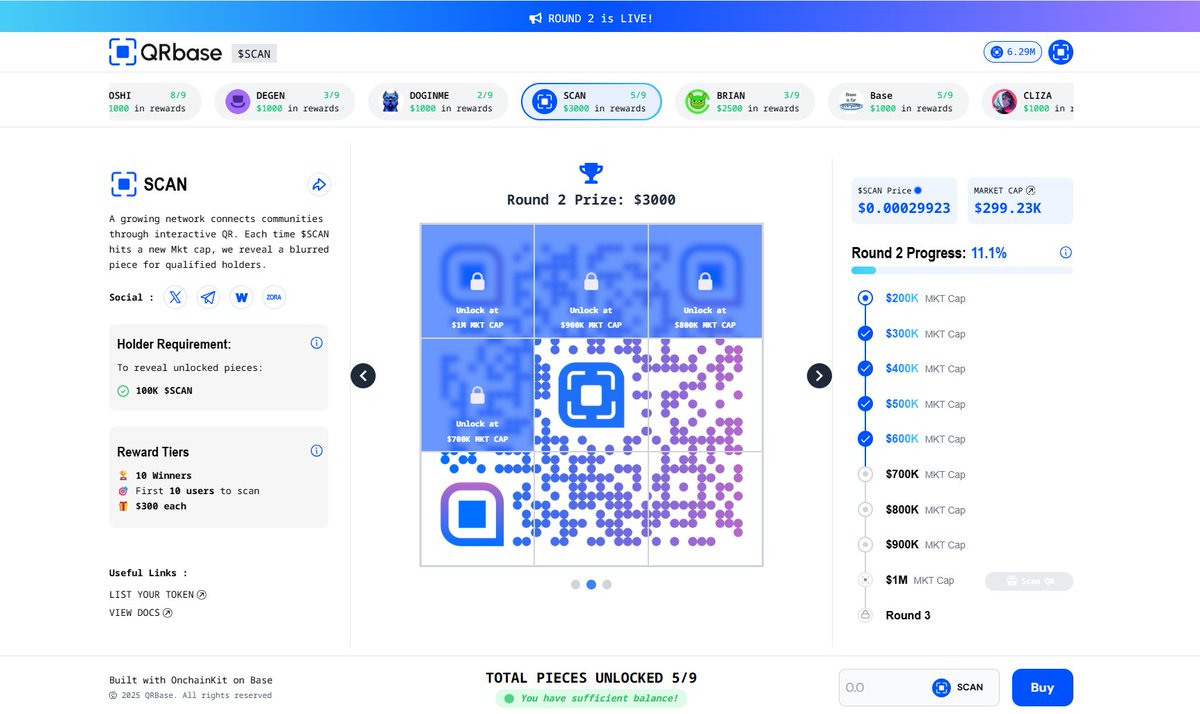Image resolution: width=1200 pixels, height=714 pixels.
Task: Click the Round 2 Progress info icon
Action: 1066,253
